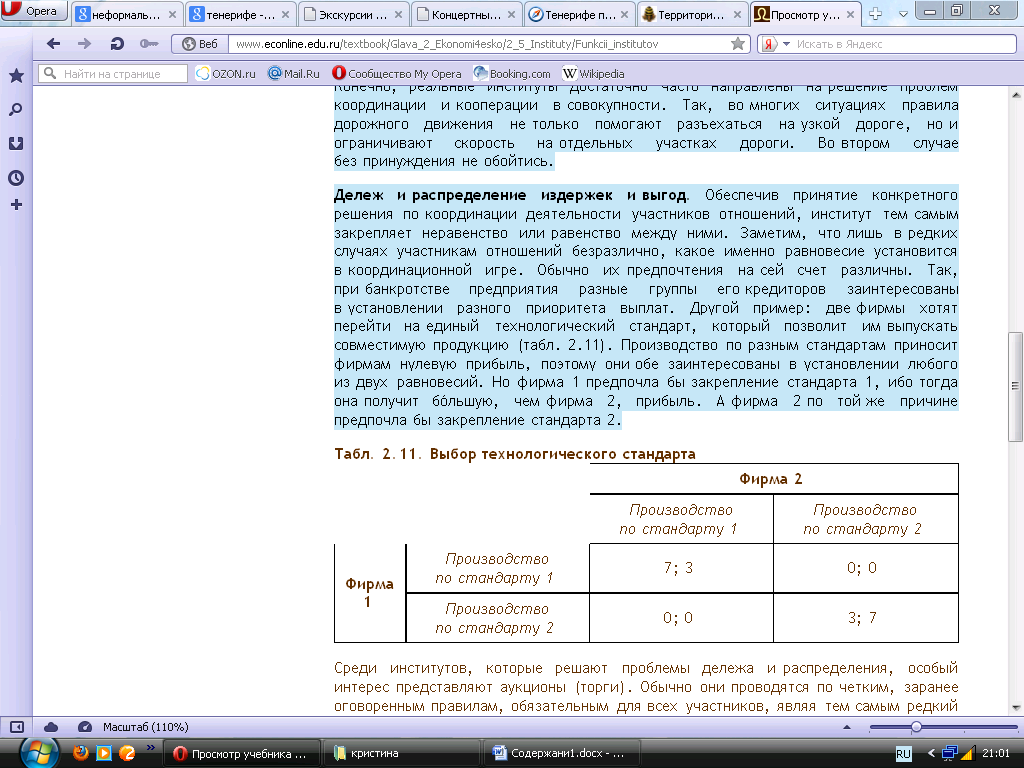The image size is (1024, 768).
Task: Show hidden tray icons arrow
Action: click(x=931, y=754)
